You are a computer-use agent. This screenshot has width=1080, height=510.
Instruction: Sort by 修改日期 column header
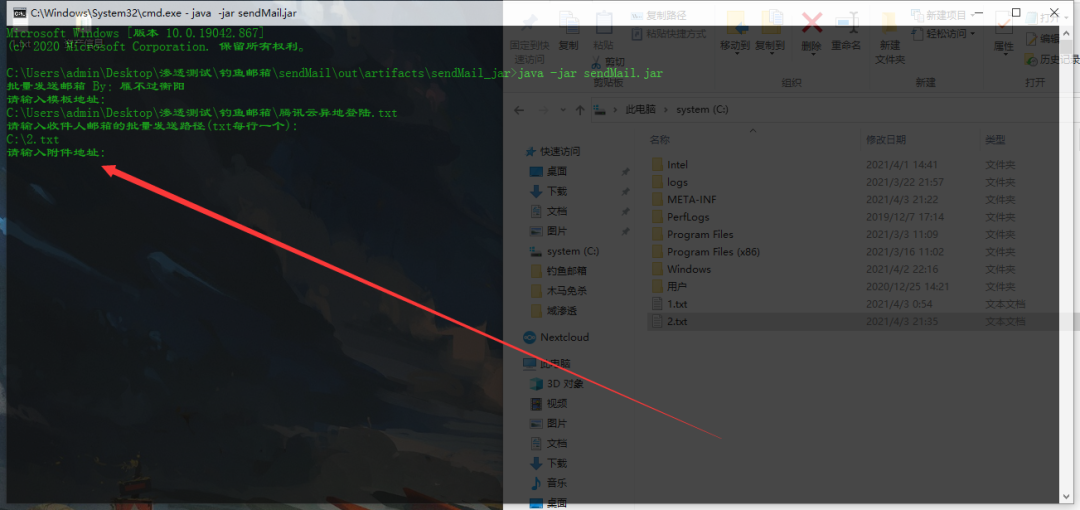pyautogui.click(x=886, y=140)
